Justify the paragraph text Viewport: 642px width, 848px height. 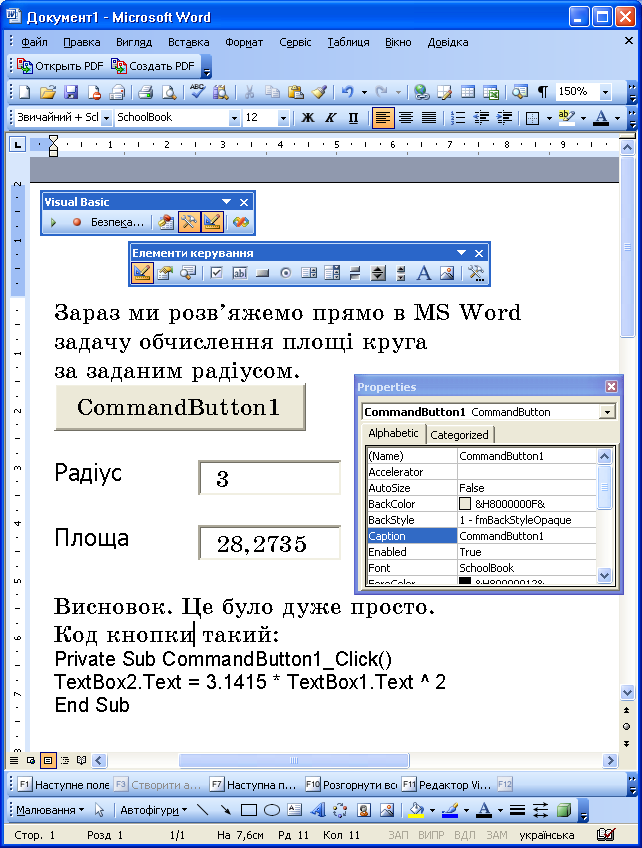429,118
